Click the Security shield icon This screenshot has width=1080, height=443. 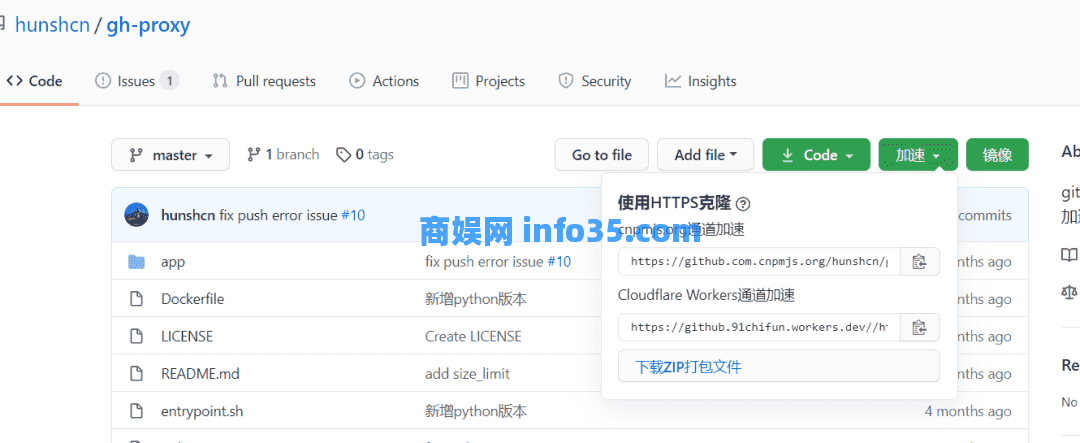coord(565,81)
